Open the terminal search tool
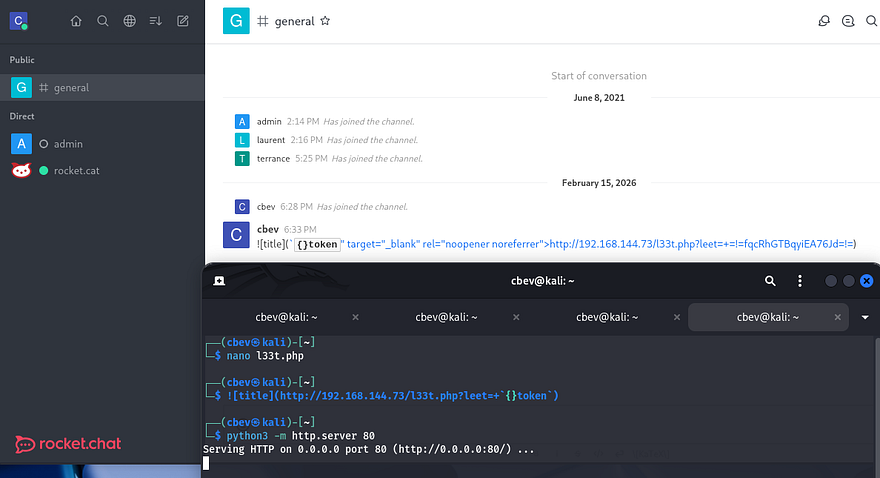The height and width of the screenshot is (478, 880). click(x=770, y=281)
